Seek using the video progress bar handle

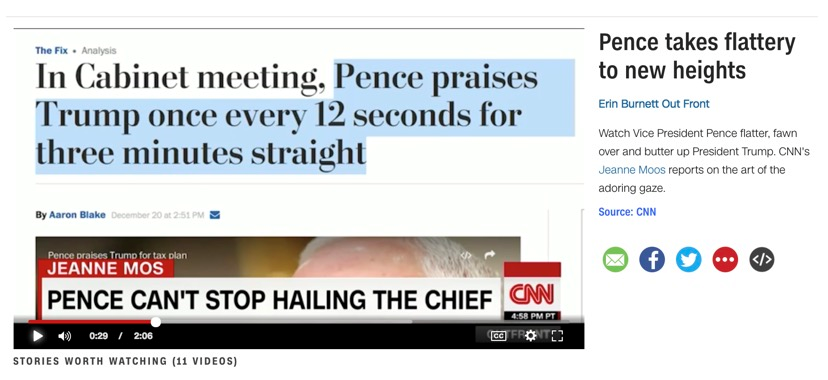click(x=155, y=321)
